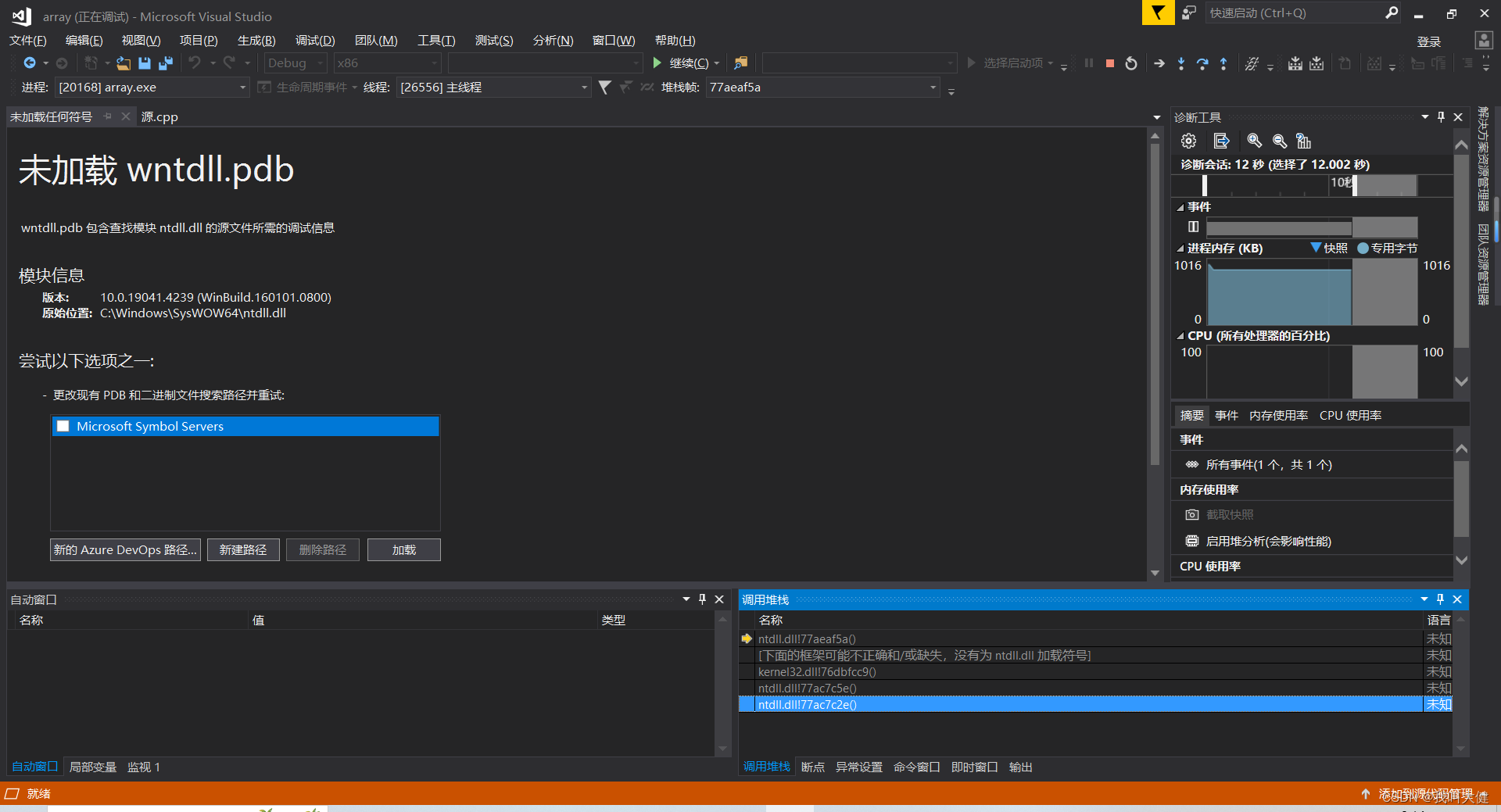
Task: Click Show Next Statement arrow icon
Action: tap(1159, 63)
